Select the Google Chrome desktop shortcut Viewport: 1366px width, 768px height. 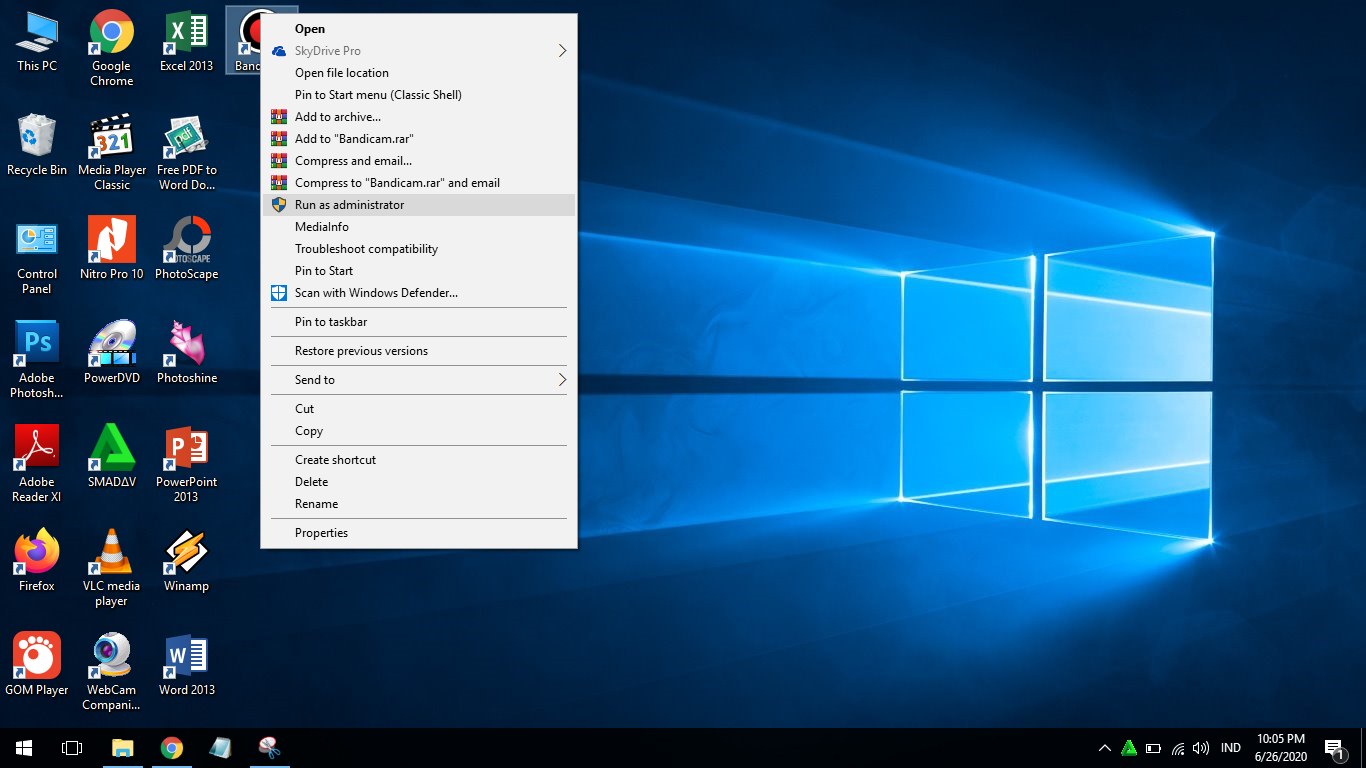coord(112,48)
